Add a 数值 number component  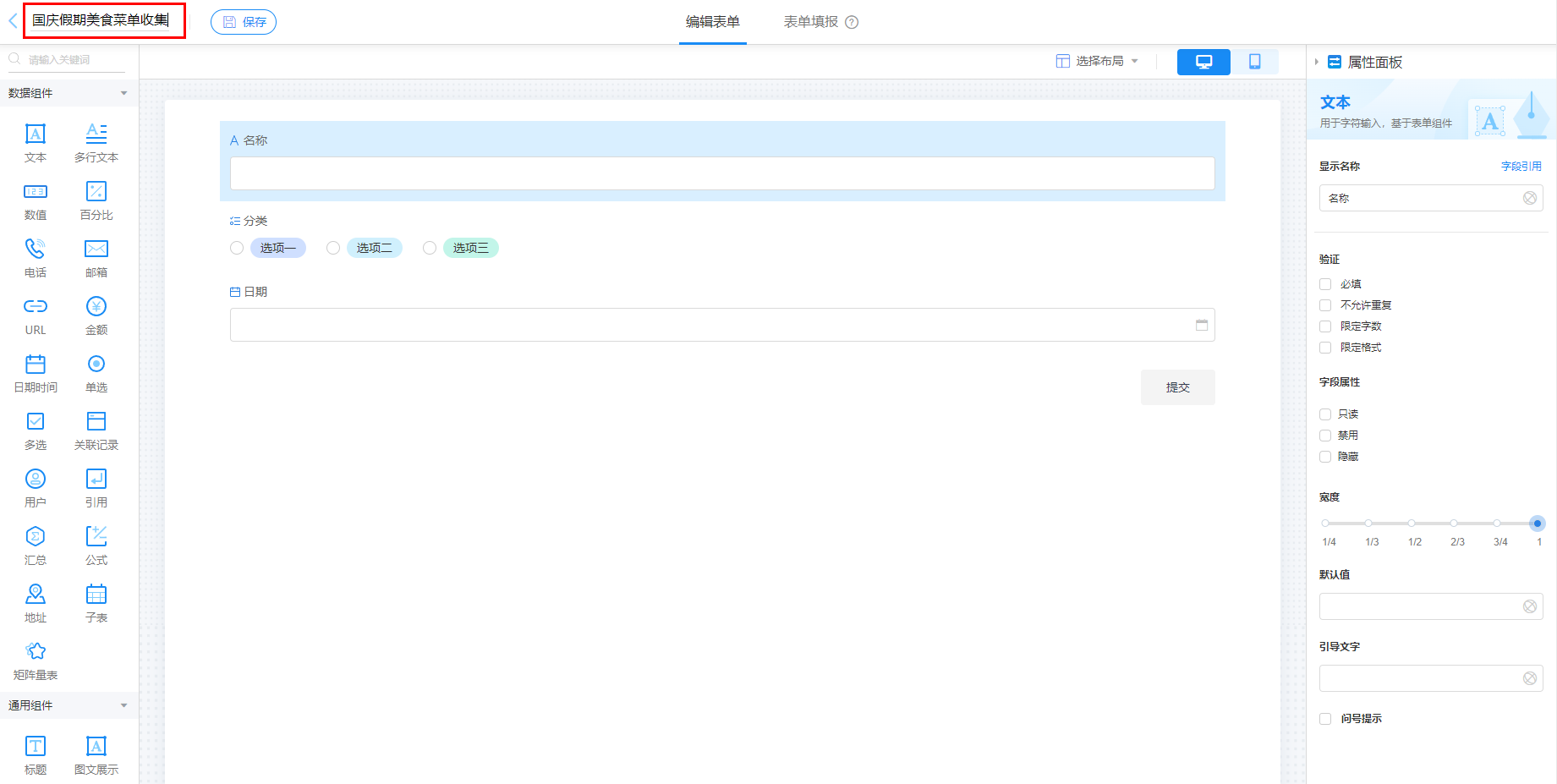pos(36,200)
